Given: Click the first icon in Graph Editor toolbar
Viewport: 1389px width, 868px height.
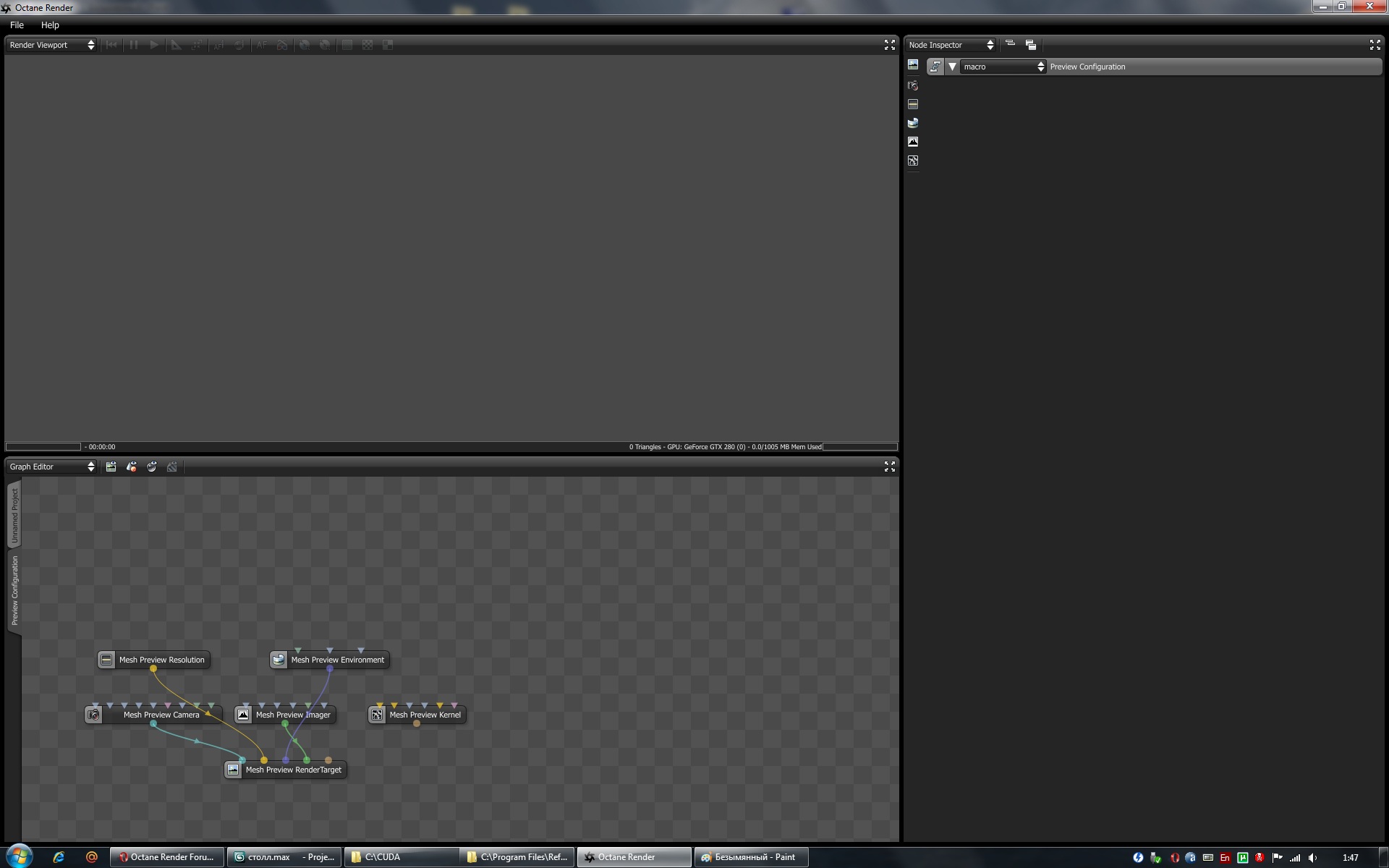Looking at the screenshot, I should pos(111,467).
